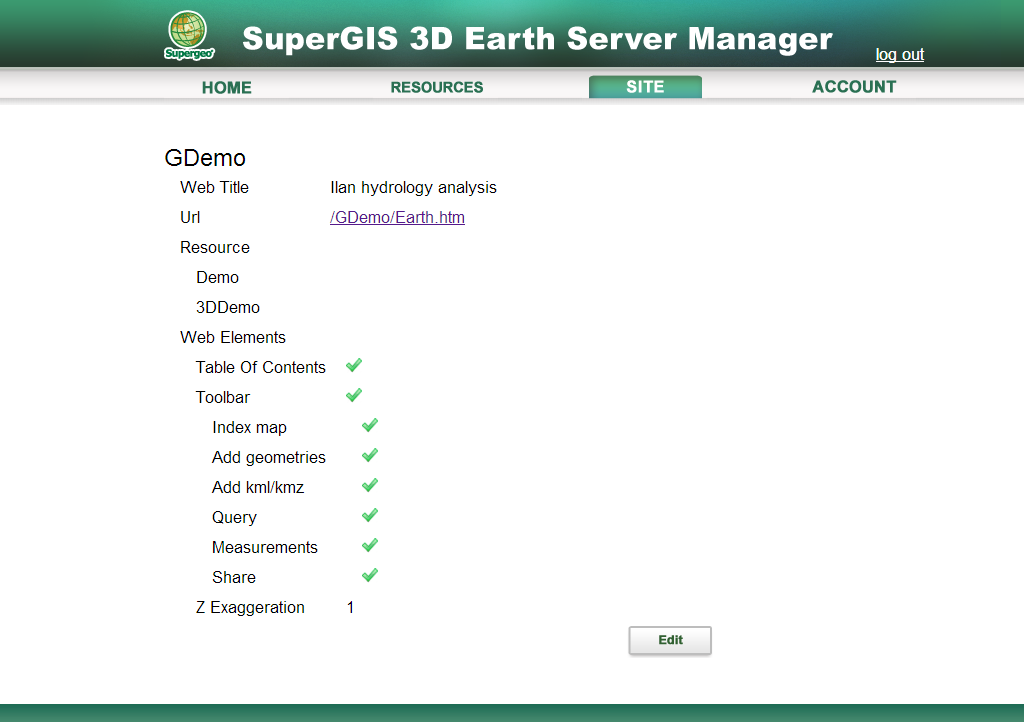
Task: Click the Z Exaggeration value 1
Action: 350,608
